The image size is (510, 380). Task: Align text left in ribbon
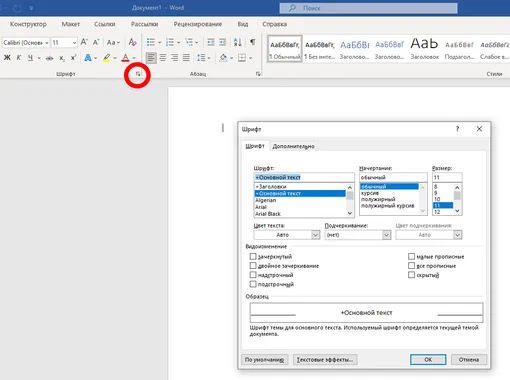click(151, 58)
